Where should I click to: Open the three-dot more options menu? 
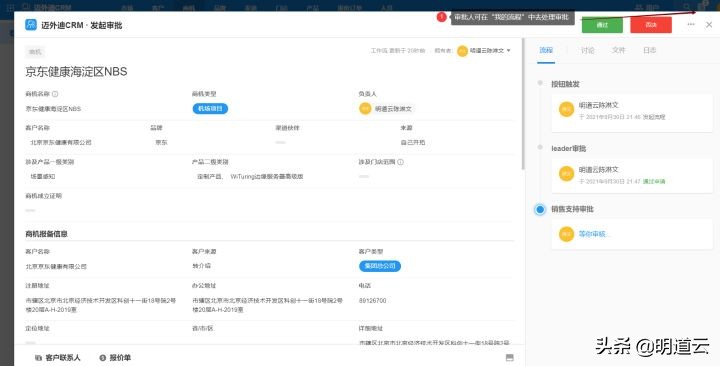click(x=691, y=24)
